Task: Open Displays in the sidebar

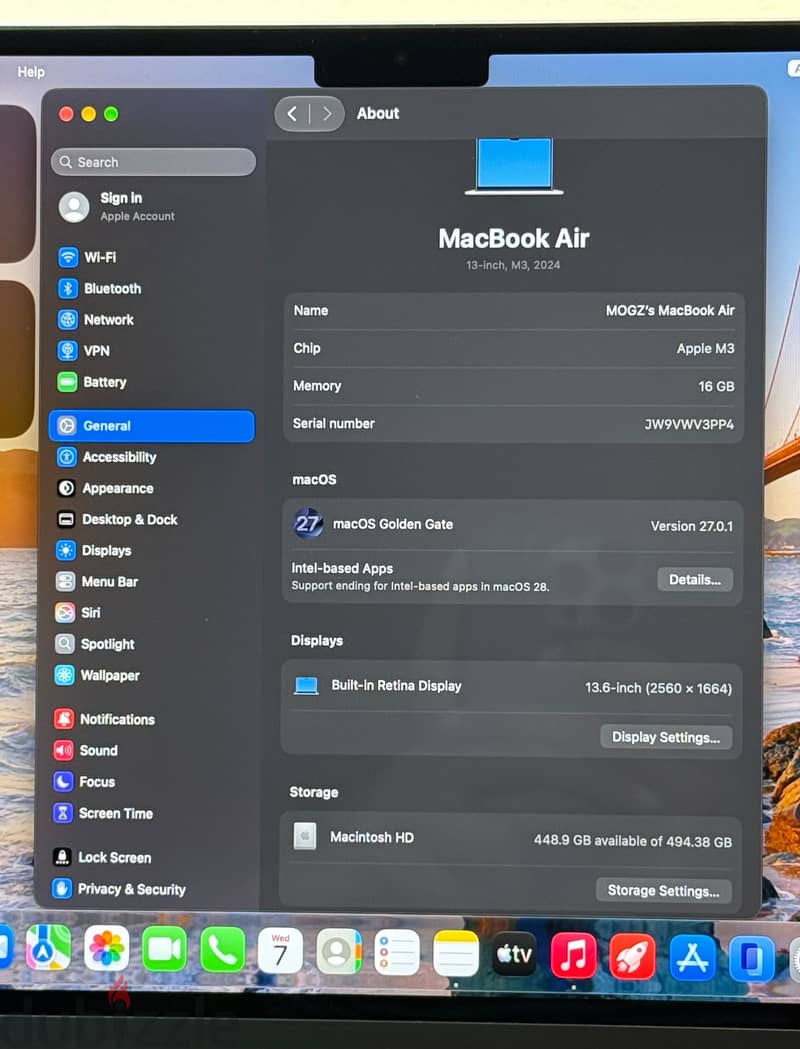Action: tap(94, 551)
